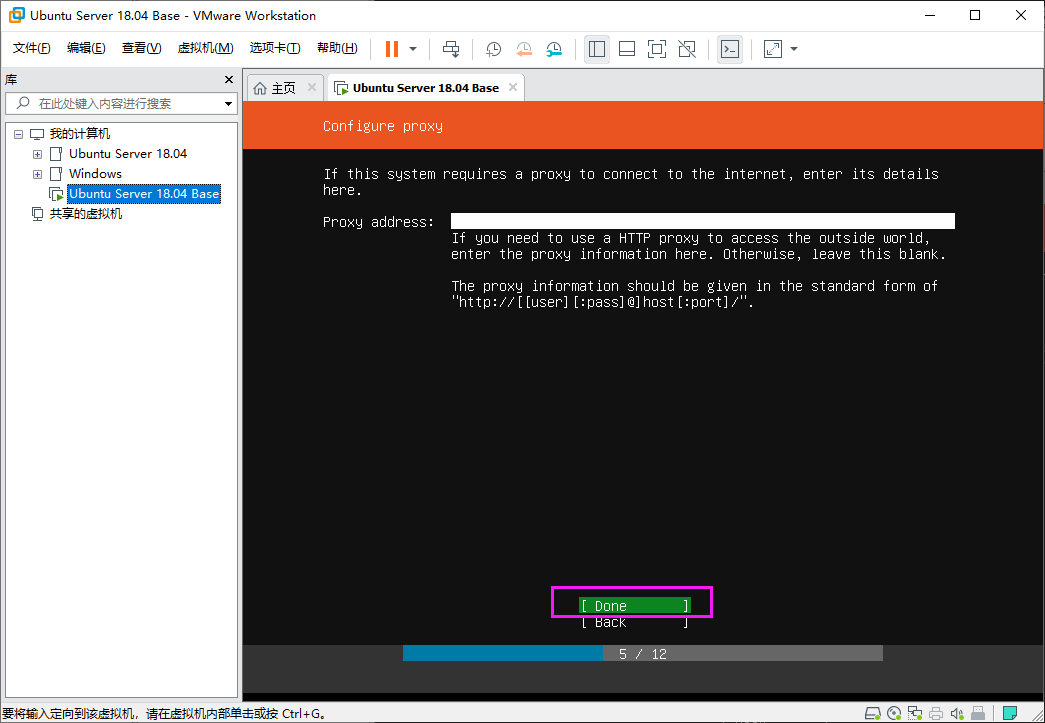Open the 文件(F) menu
Viewport: 1045px width, 723px height.
(x=31, y=48)
